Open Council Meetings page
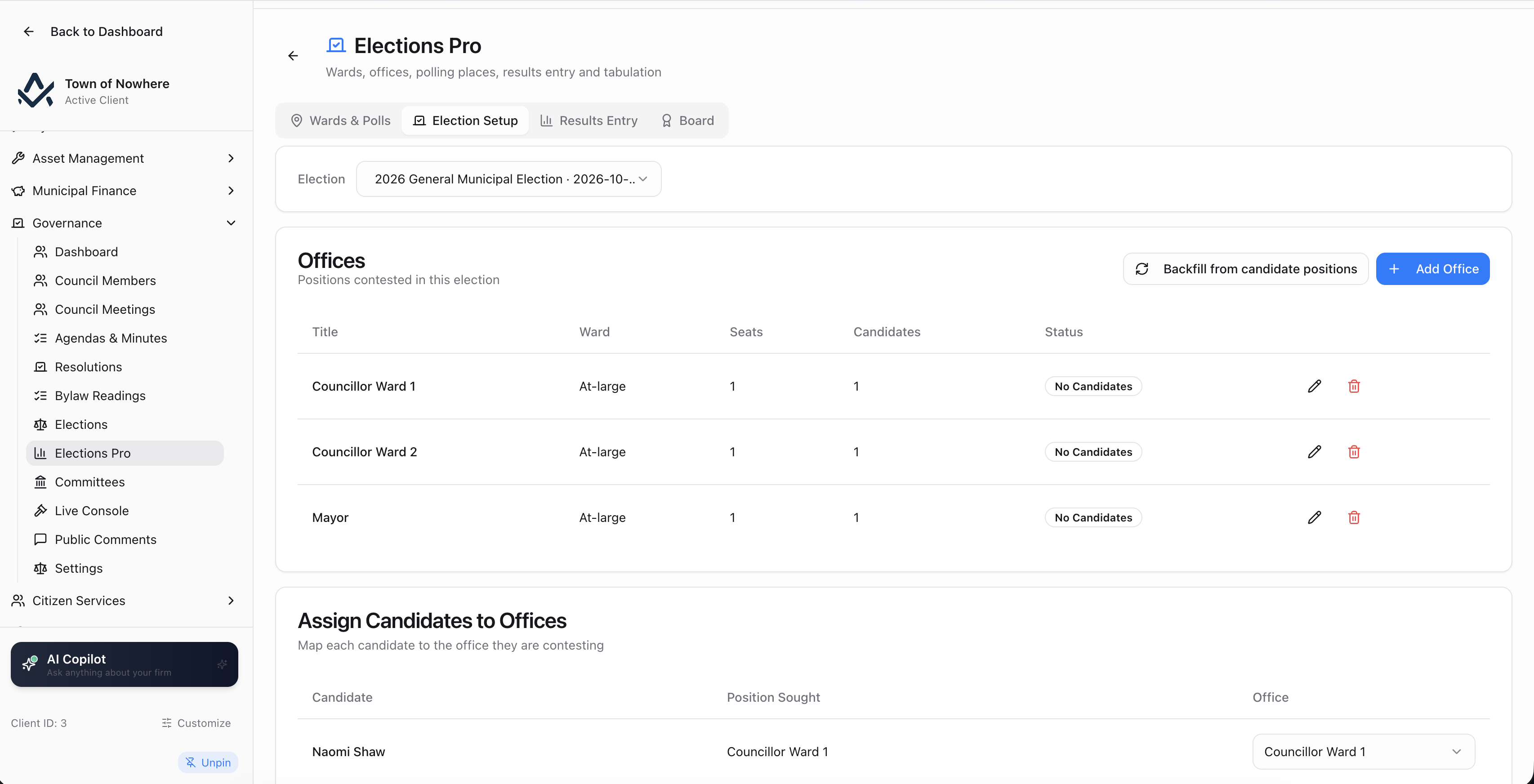1534x784 pixels. (125, 310)
